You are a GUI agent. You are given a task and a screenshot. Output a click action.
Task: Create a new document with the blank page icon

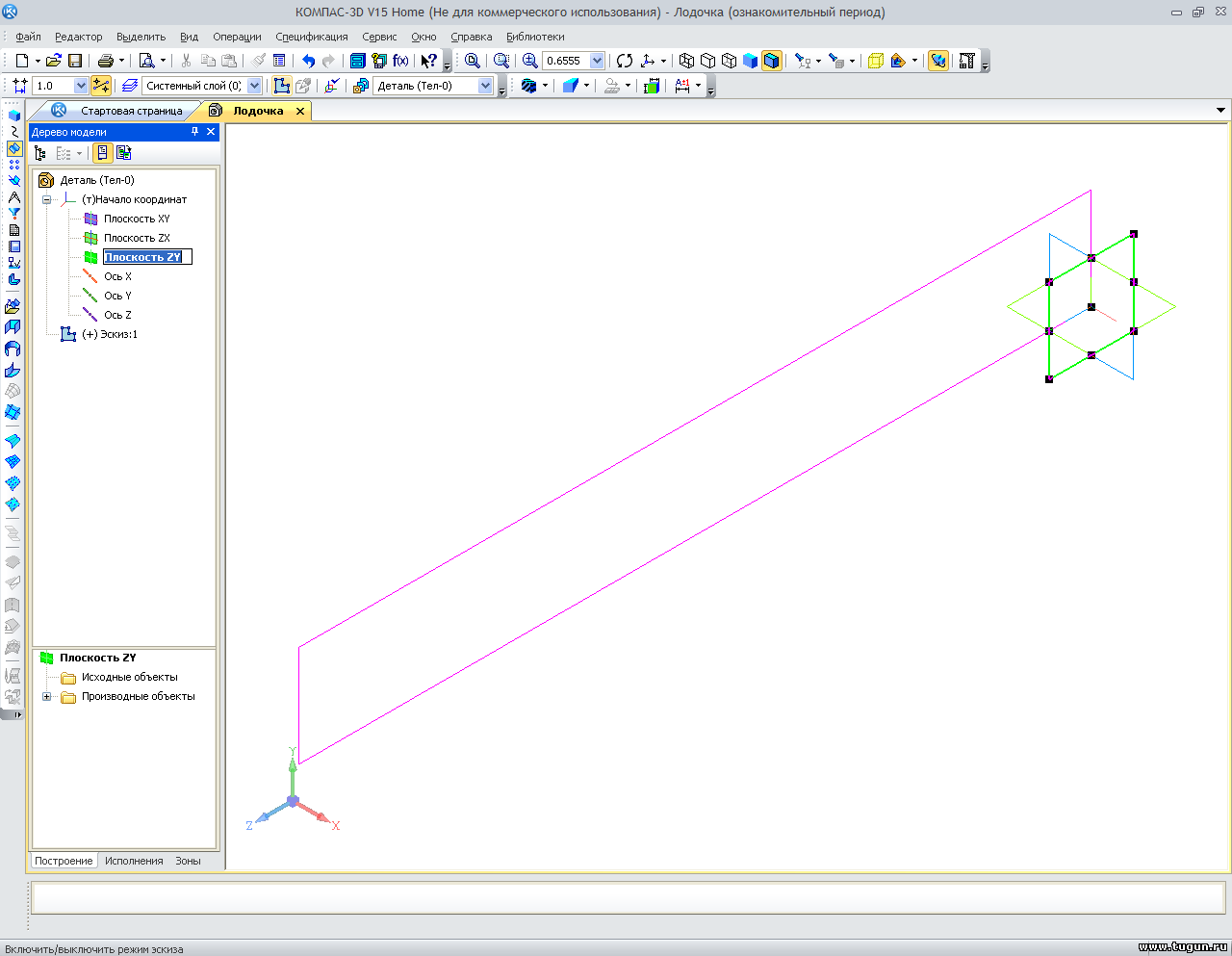click(21, 61)
